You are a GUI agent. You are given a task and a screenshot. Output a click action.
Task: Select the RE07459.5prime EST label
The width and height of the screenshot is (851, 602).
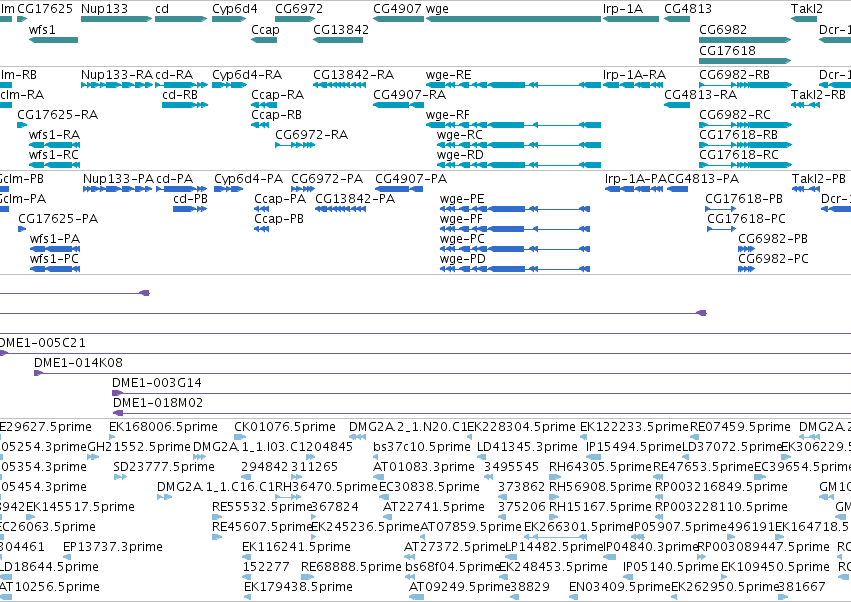tap(740, 427)
